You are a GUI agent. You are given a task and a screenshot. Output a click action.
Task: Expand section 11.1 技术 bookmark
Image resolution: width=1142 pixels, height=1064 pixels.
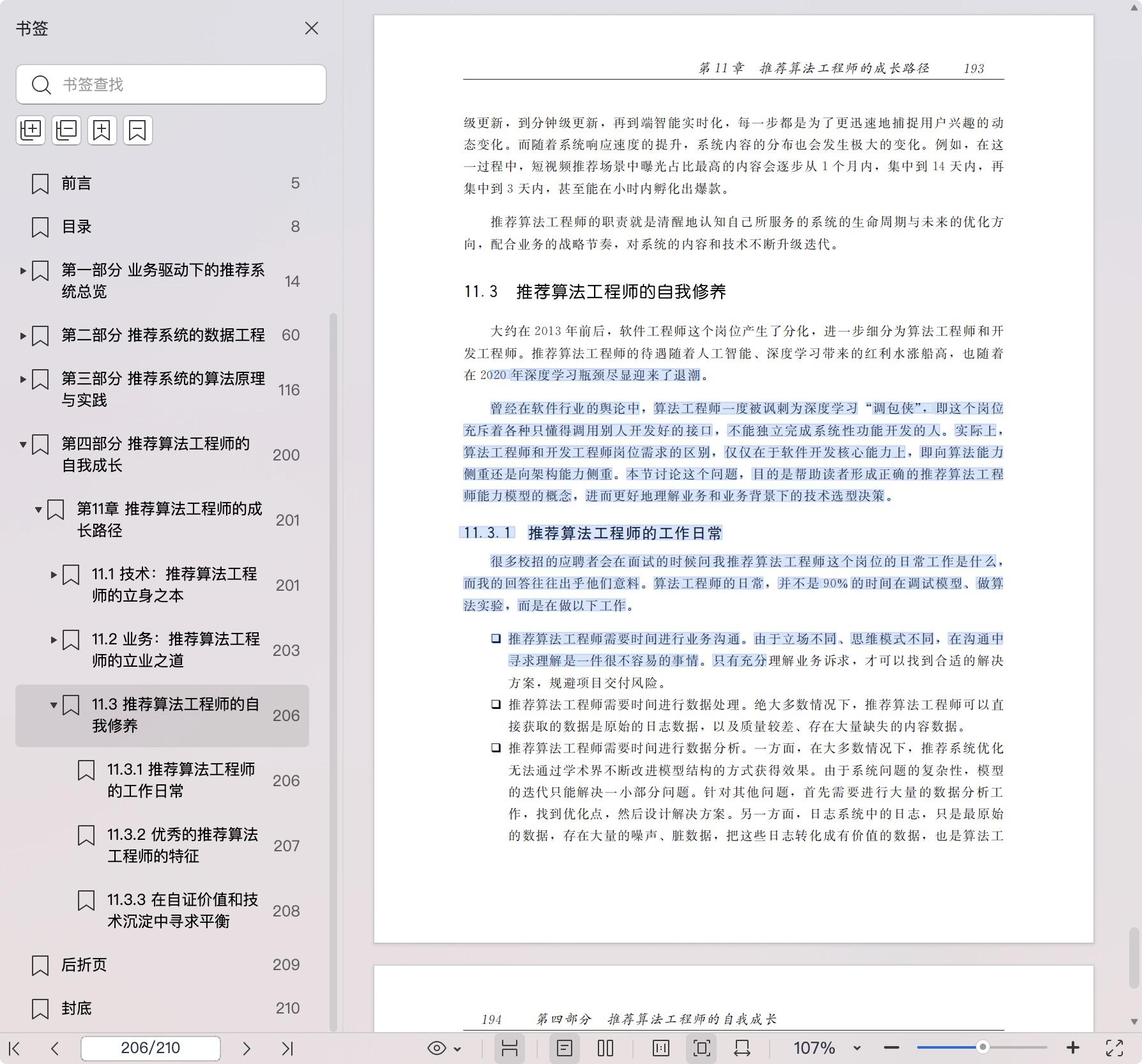54,575
